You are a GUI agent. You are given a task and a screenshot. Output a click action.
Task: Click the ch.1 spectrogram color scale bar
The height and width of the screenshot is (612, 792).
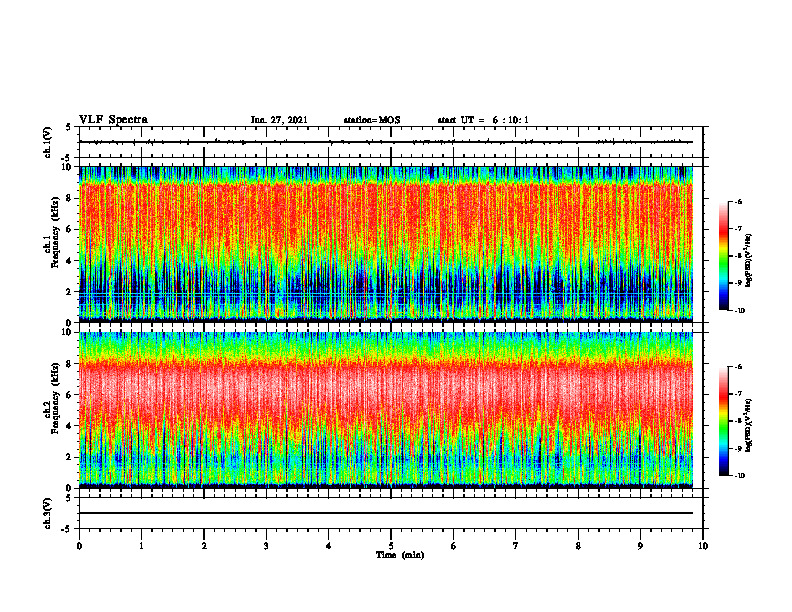(x=723, y=256)
